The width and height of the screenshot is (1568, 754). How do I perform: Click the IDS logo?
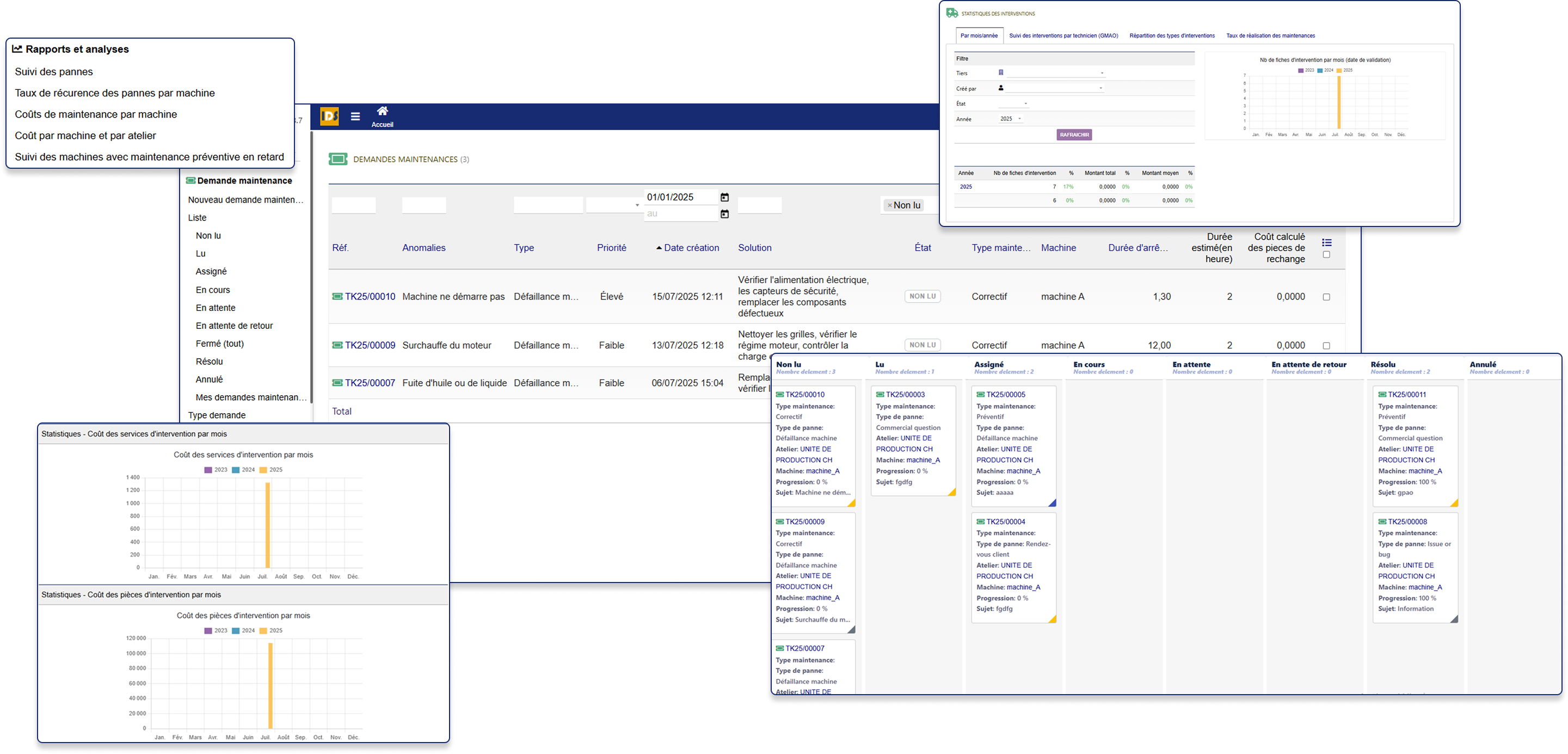click(x=329, y=116)
